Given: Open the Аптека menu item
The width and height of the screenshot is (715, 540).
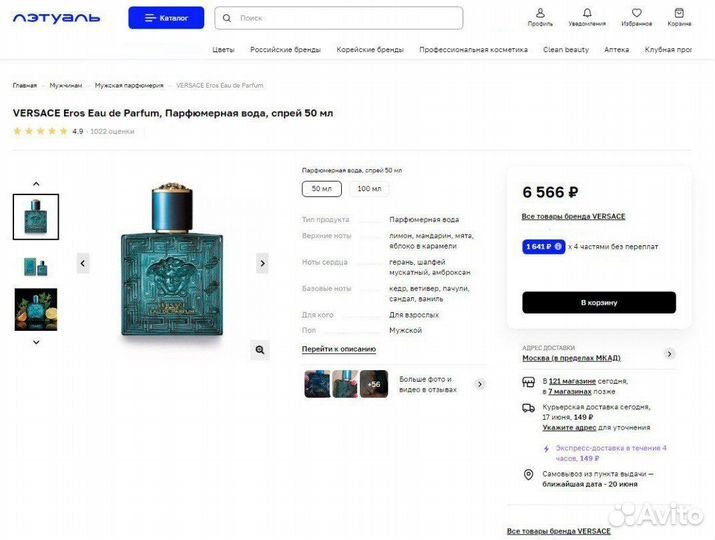Looking at the screenshot, I should tap(617, 49).
